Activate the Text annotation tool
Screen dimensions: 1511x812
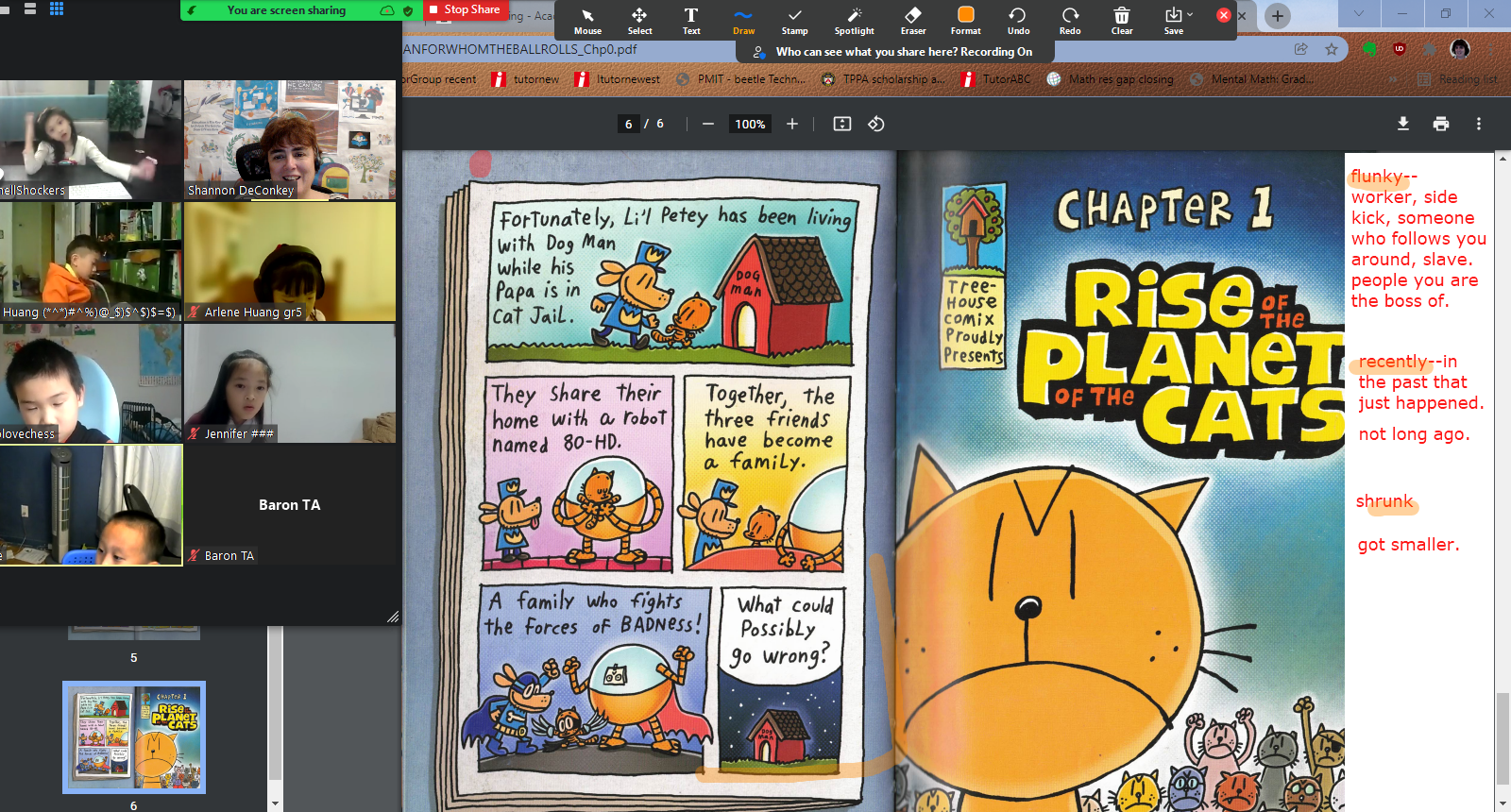point(691,21)
